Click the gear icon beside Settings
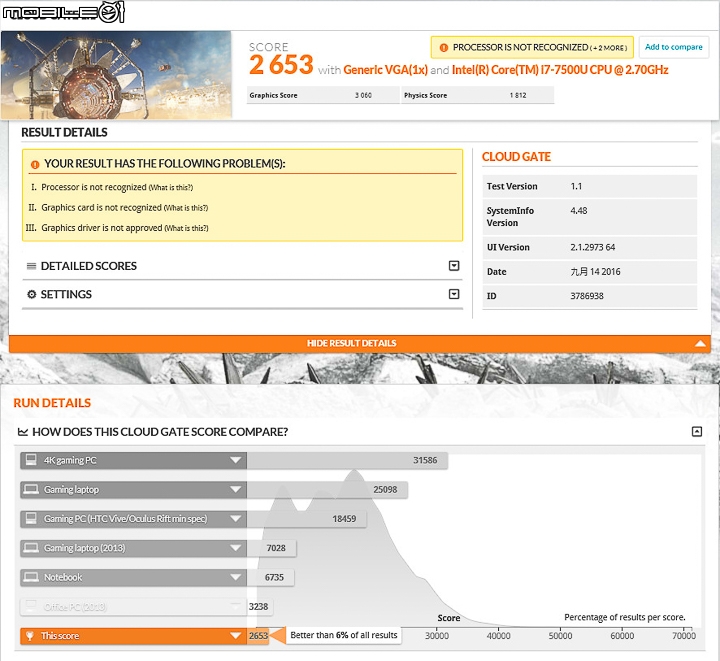 (x=31, y=294)
